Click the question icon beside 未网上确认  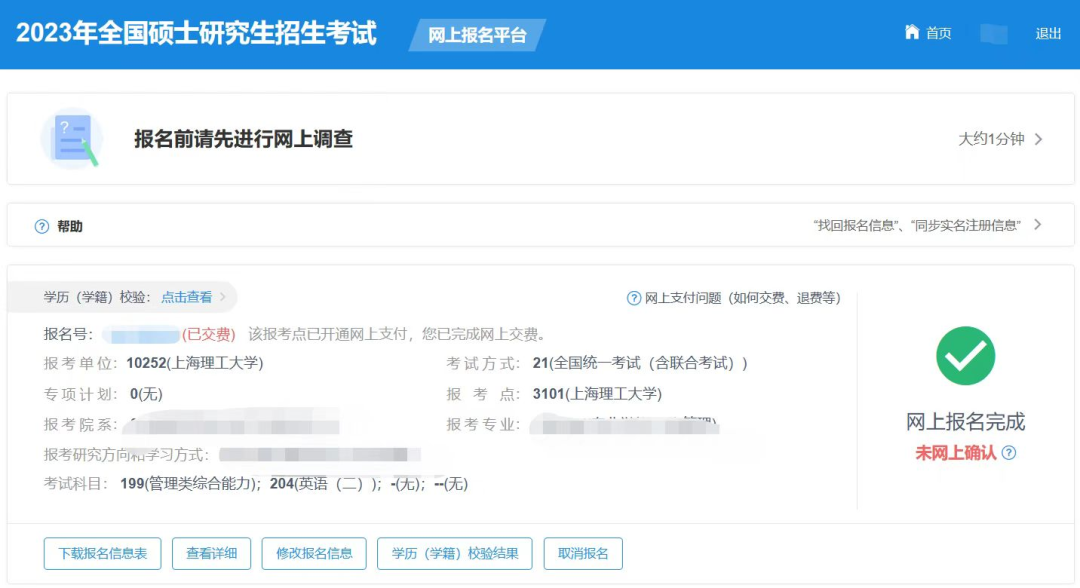point(1008,452)
